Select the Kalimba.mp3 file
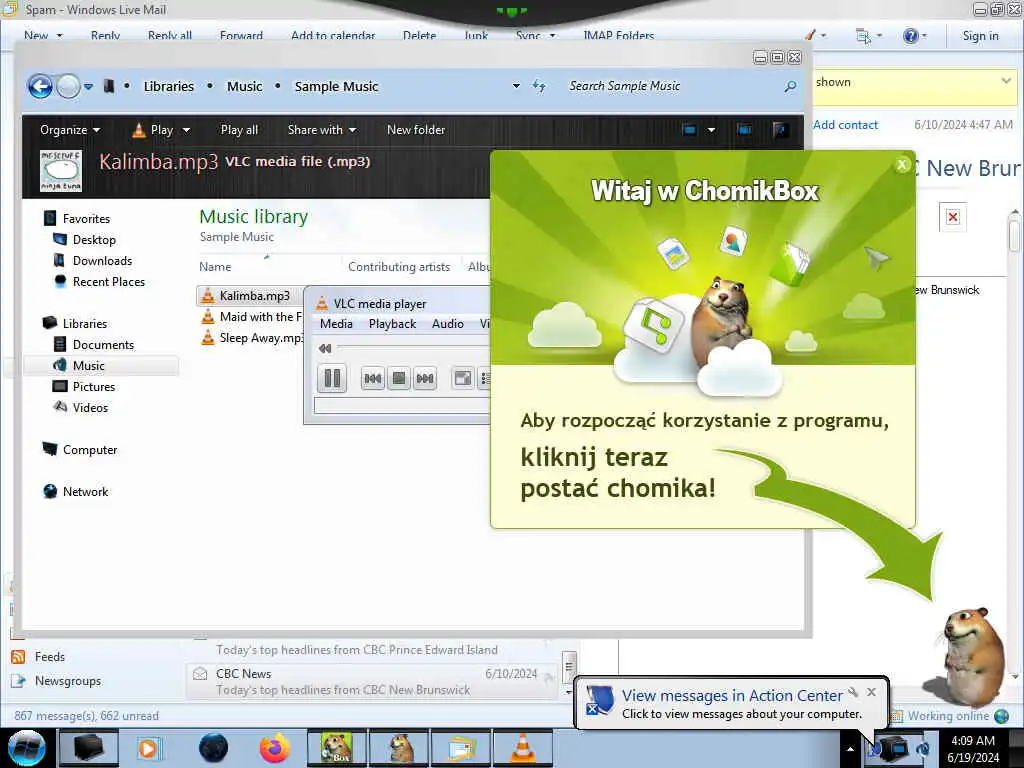The image size is (1024, 768). click(249, 296)
